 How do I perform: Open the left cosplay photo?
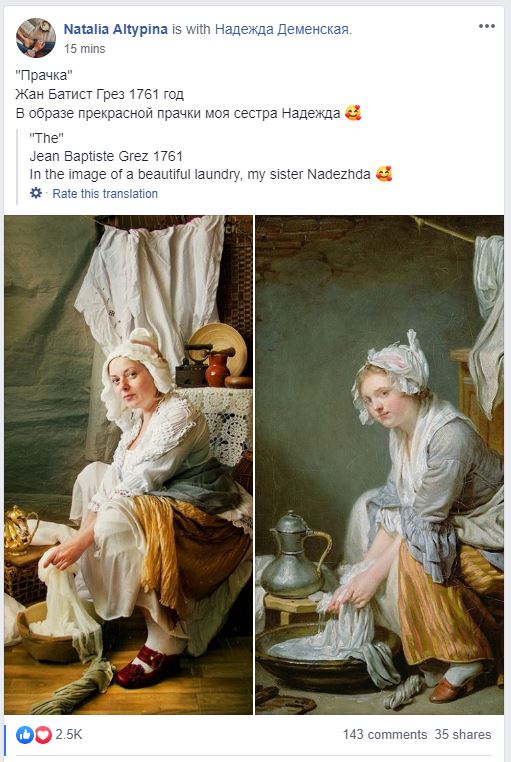pyautogui.click(x=128, y=465)
